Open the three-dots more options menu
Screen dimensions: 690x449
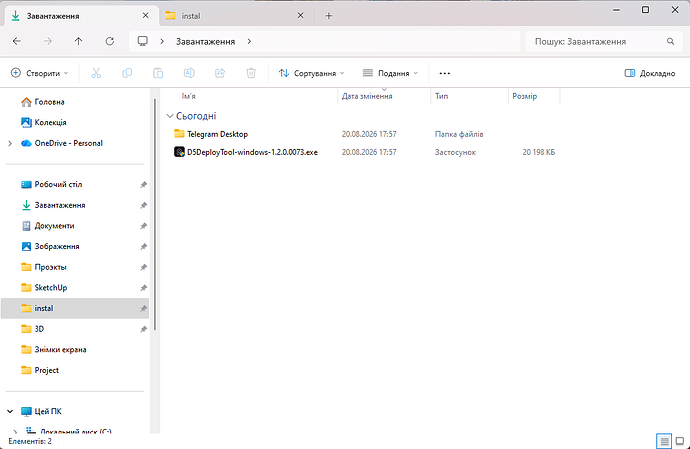444,74
